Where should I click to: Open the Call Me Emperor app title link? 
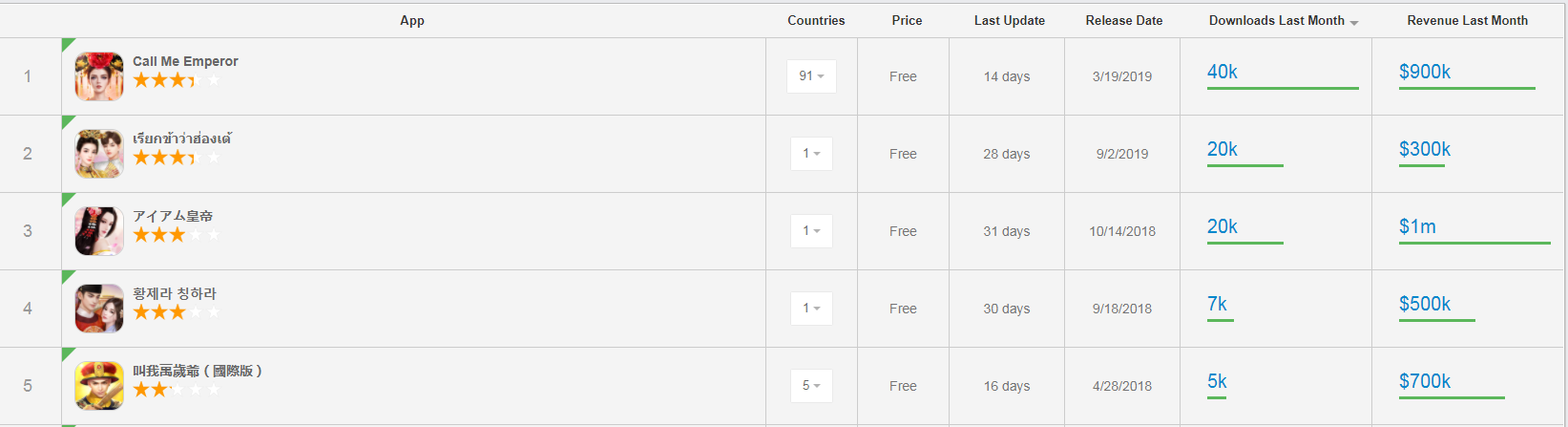185,61
